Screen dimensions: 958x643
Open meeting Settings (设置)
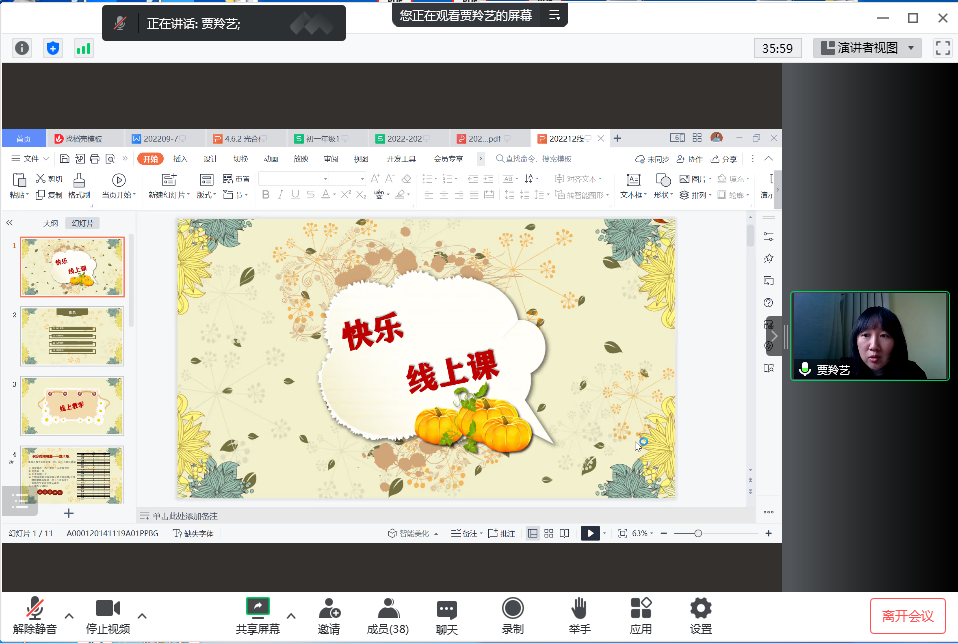tap(701, 608)
